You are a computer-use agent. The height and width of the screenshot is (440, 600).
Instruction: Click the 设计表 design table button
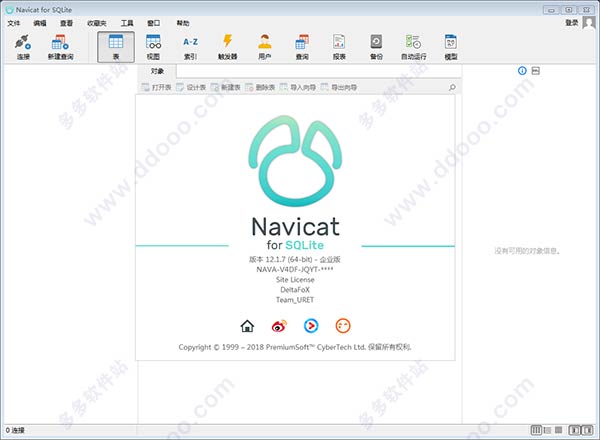(191, 87)
